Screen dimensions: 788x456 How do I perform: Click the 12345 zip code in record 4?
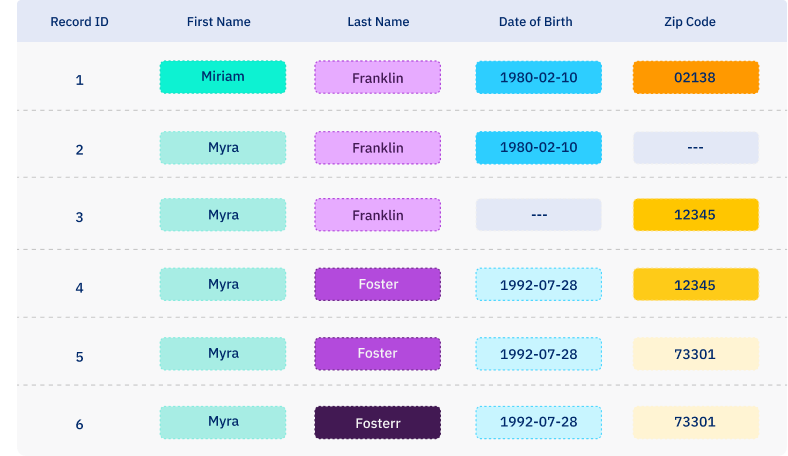tap(695, 285)
